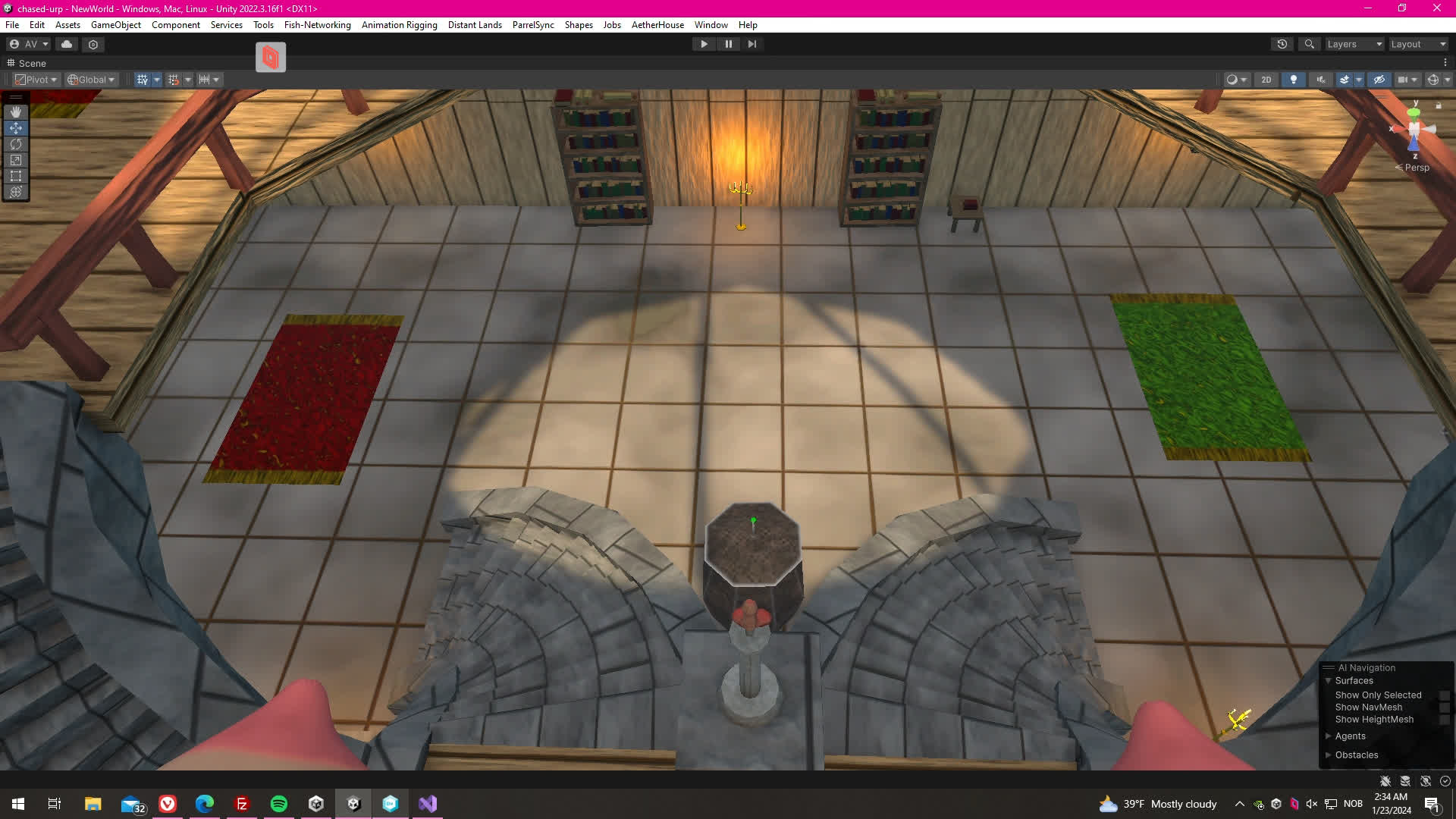Select the Rotate tool
Screen dimensions: 1456x819
coord(15,144)
